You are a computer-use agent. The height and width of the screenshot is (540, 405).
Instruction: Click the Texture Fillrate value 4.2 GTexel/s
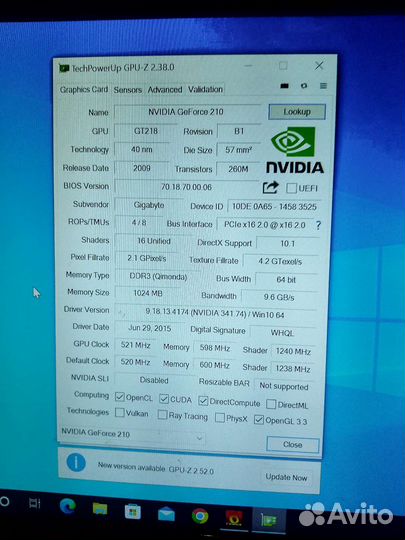[x=280, y=261]
